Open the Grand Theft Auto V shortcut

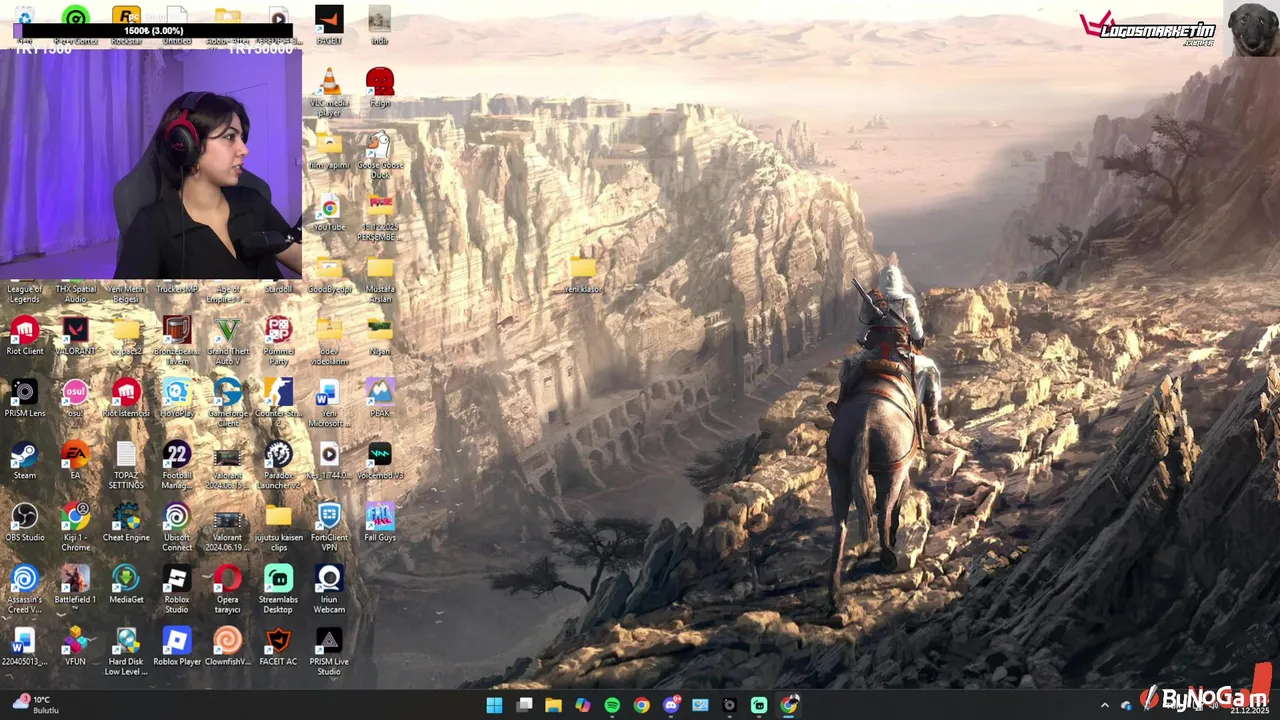[x=227, y=341]
